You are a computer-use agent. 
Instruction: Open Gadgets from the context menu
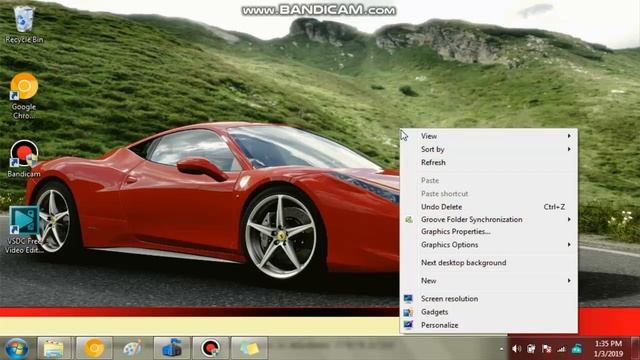[x=489, y=312]
